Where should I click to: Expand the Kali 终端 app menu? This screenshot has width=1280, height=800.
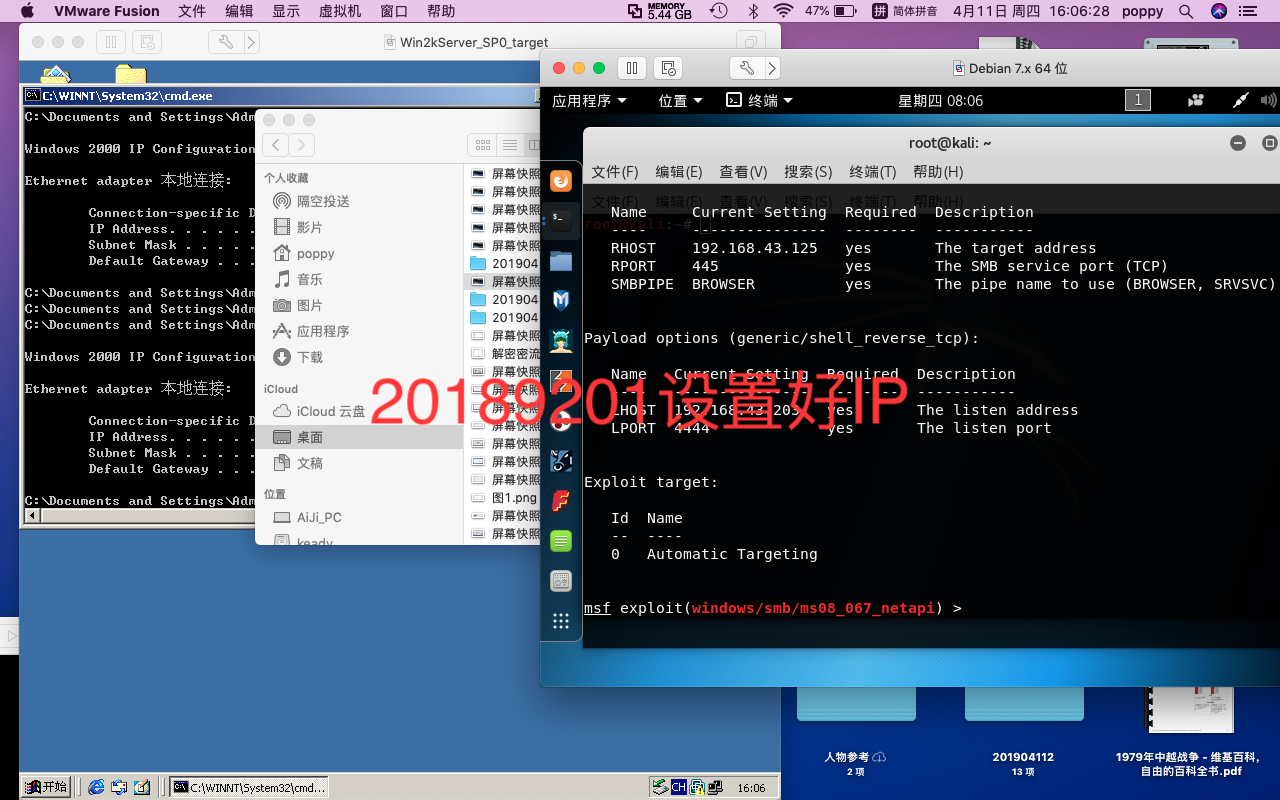tap(759, 100)
